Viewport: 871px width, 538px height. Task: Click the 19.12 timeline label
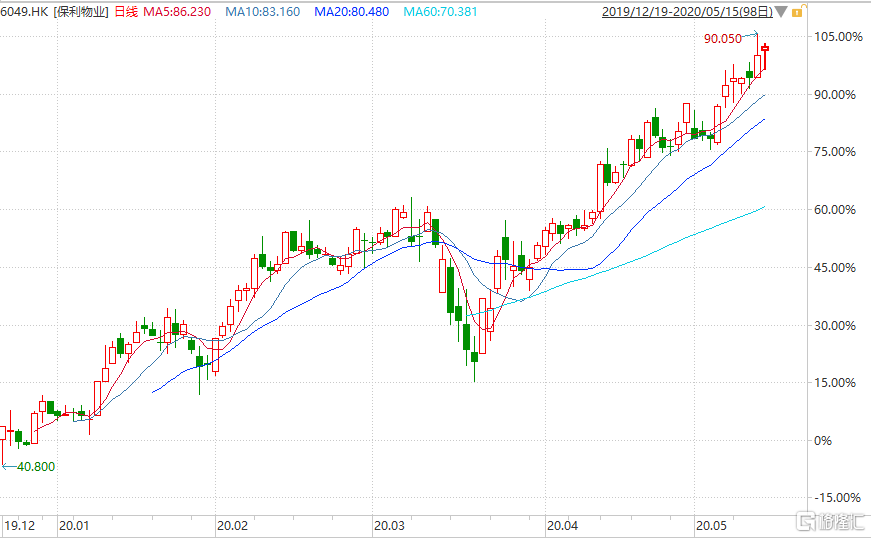pos(20,524)
